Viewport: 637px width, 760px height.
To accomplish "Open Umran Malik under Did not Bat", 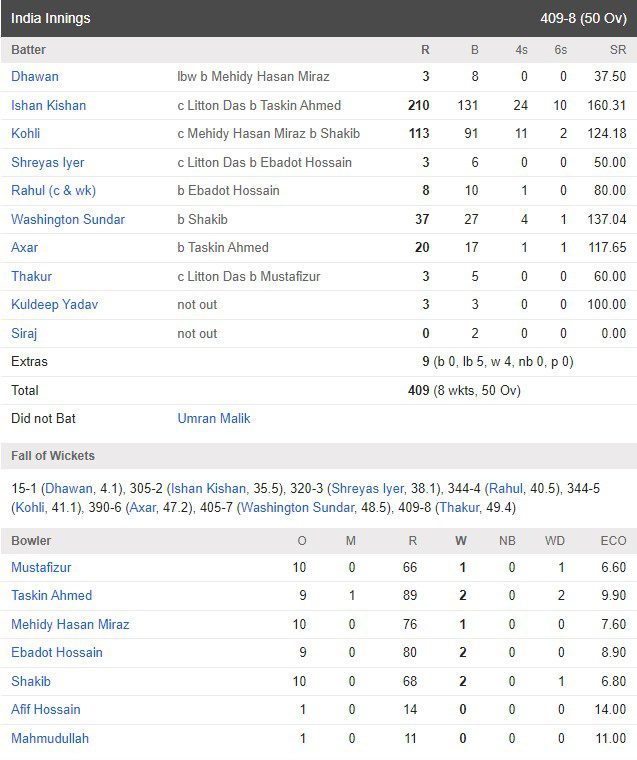I will pos(214,418).
